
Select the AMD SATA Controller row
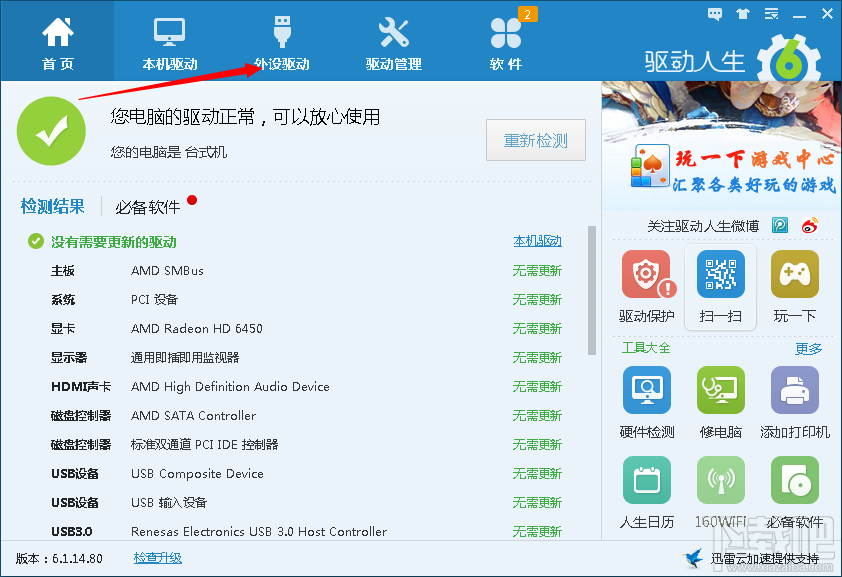[306, 415]
